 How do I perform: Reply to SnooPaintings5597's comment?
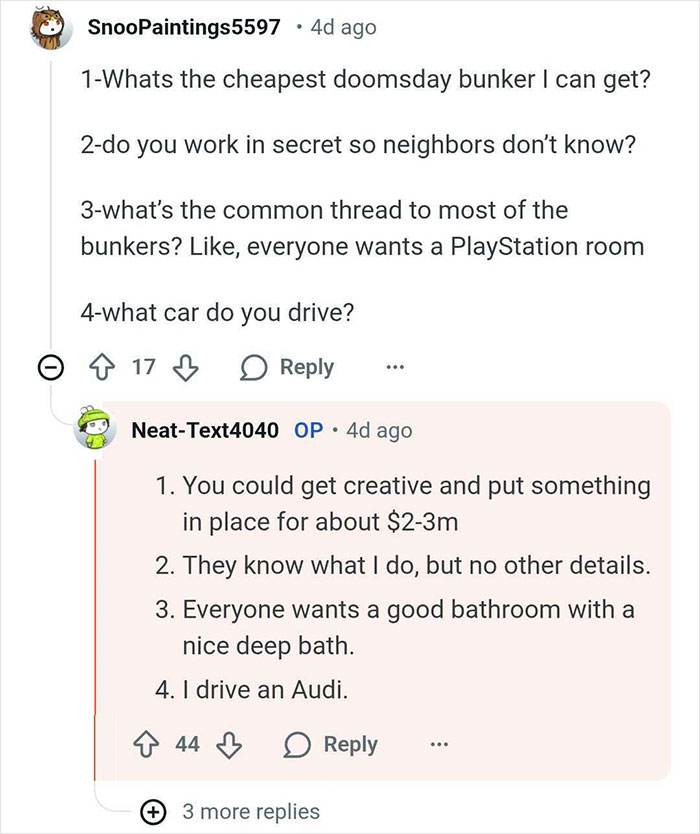pos(288,367)
